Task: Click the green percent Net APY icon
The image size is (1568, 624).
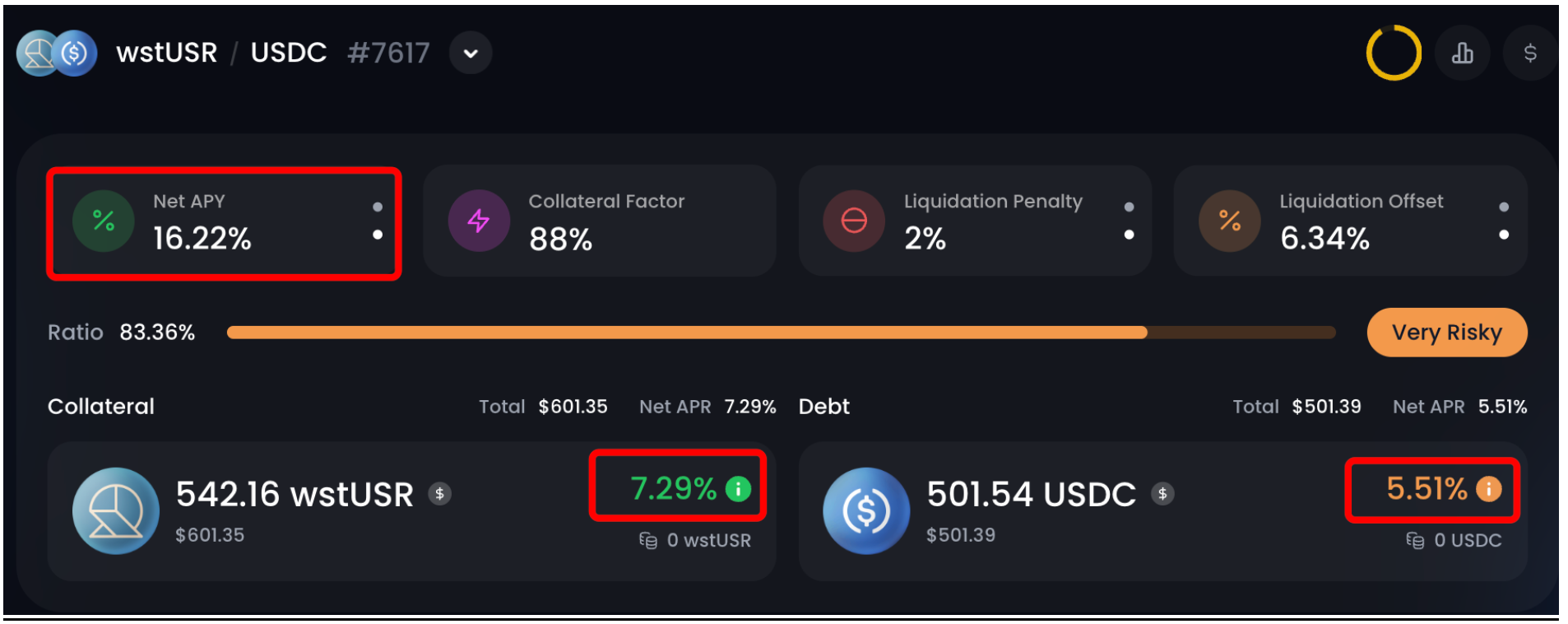Action: pos(104,221)
